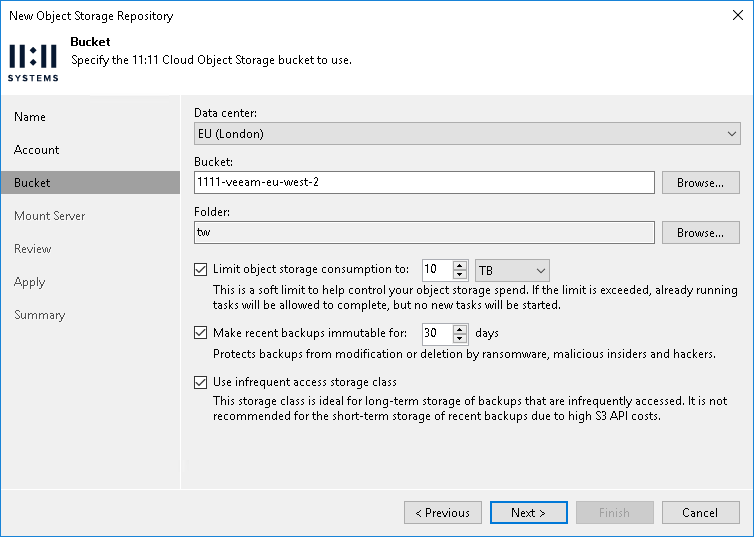
Task: Increase immutable days with up arrow
Action: click(x=460, y=329)
